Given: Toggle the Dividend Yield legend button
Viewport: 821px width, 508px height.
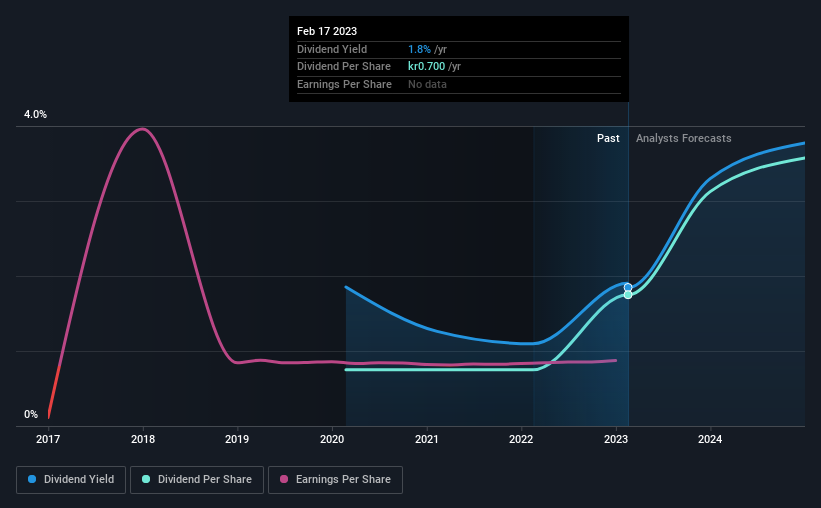Looking at the screenshot, I should [x=71, y=480].
